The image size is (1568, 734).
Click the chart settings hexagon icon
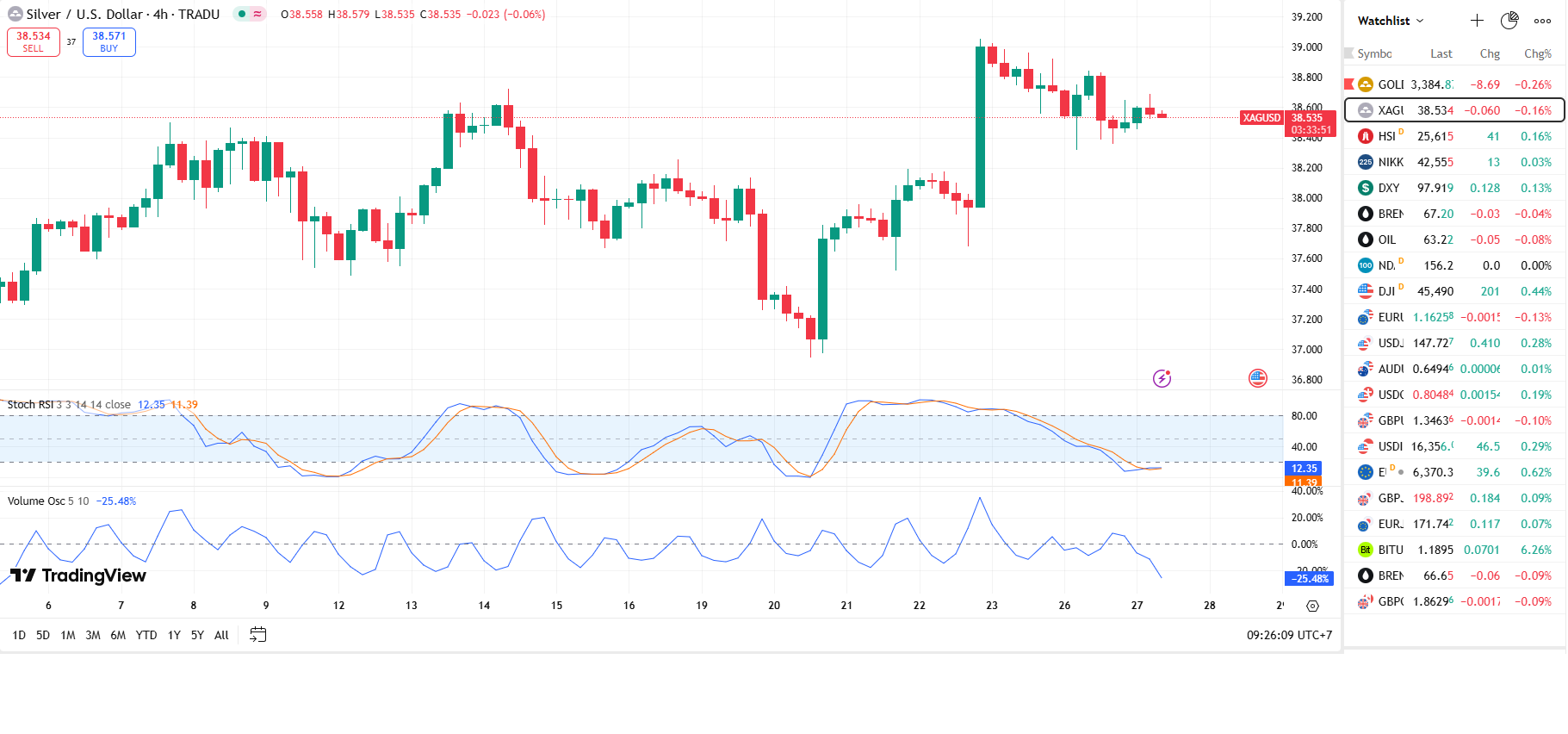(x=1312, y=606)
